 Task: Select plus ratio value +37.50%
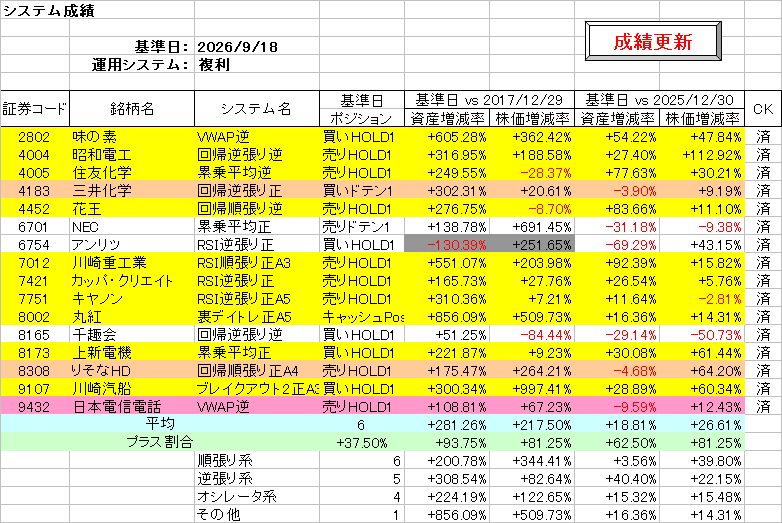[x=362, y=443]
